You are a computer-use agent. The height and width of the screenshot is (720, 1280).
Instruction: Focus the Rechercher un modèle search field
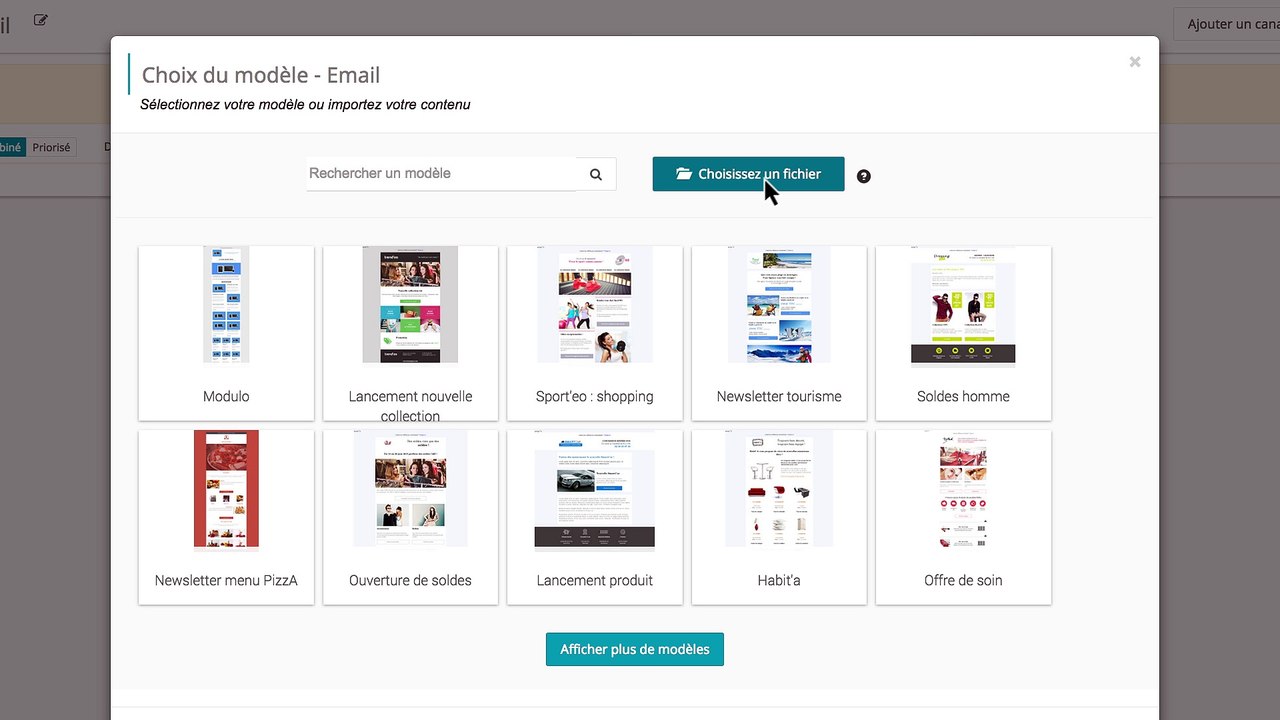442,174
